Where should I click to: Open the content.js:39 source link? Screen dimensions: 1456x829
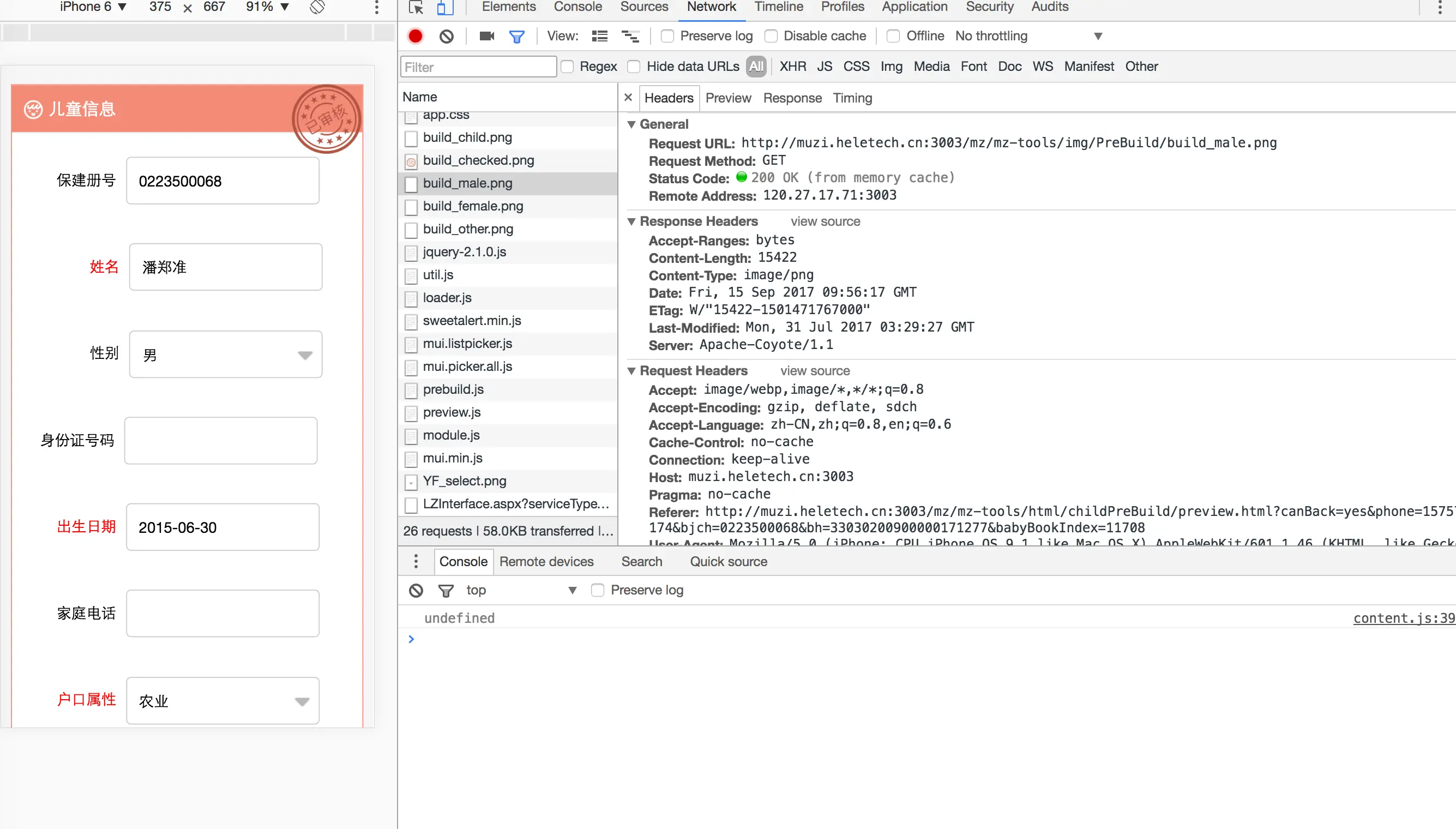(1404, 618)
